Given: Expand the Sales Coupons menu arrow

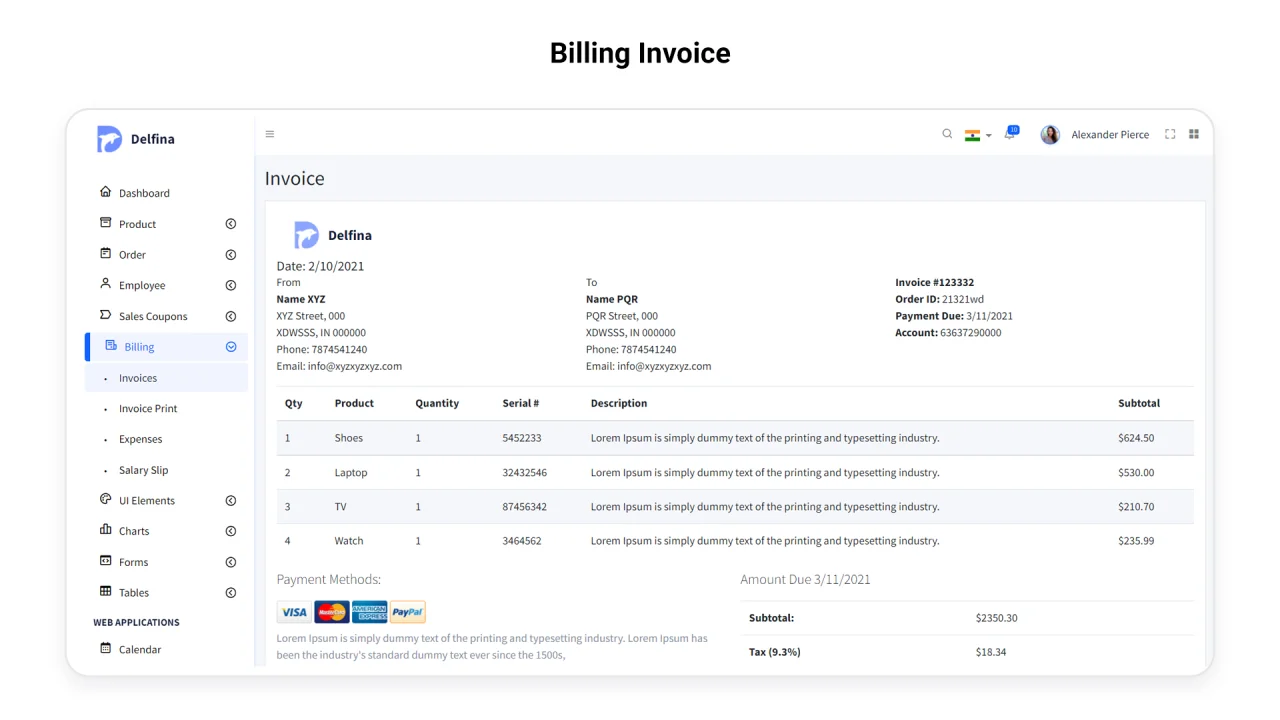Looking at the screenshot, I should click(x=231, y=316).
